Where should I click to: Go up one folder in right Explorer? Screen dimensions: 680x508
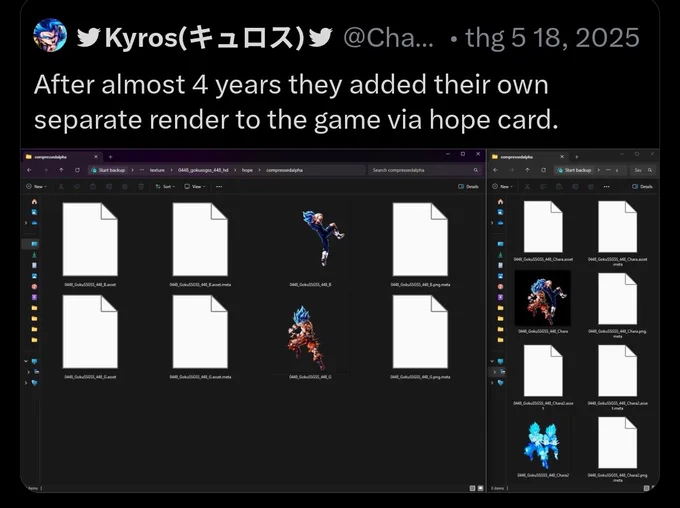(527, 170)
